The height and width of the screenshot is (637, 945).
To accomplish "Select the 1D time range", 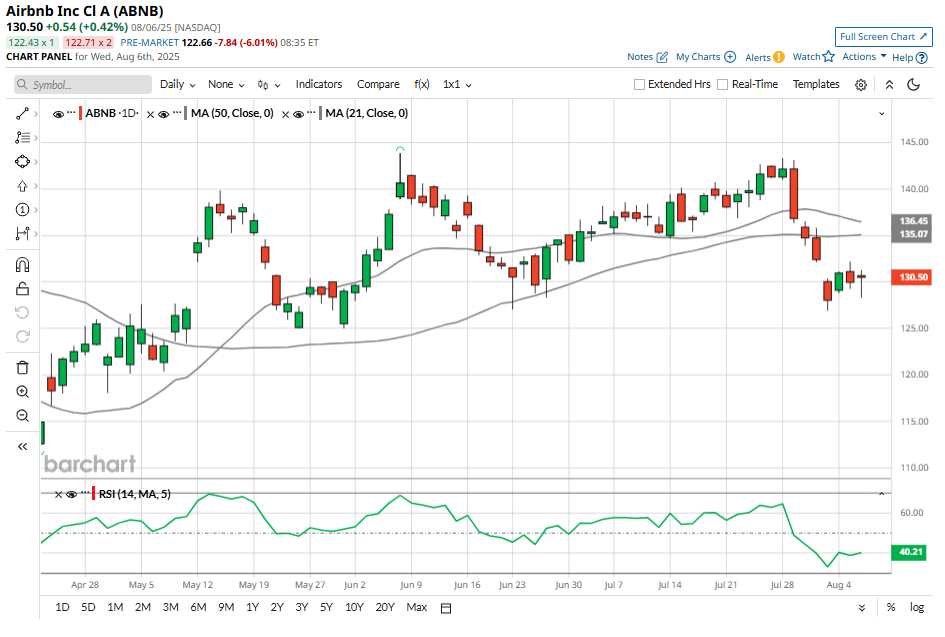I will pos(62,607).
